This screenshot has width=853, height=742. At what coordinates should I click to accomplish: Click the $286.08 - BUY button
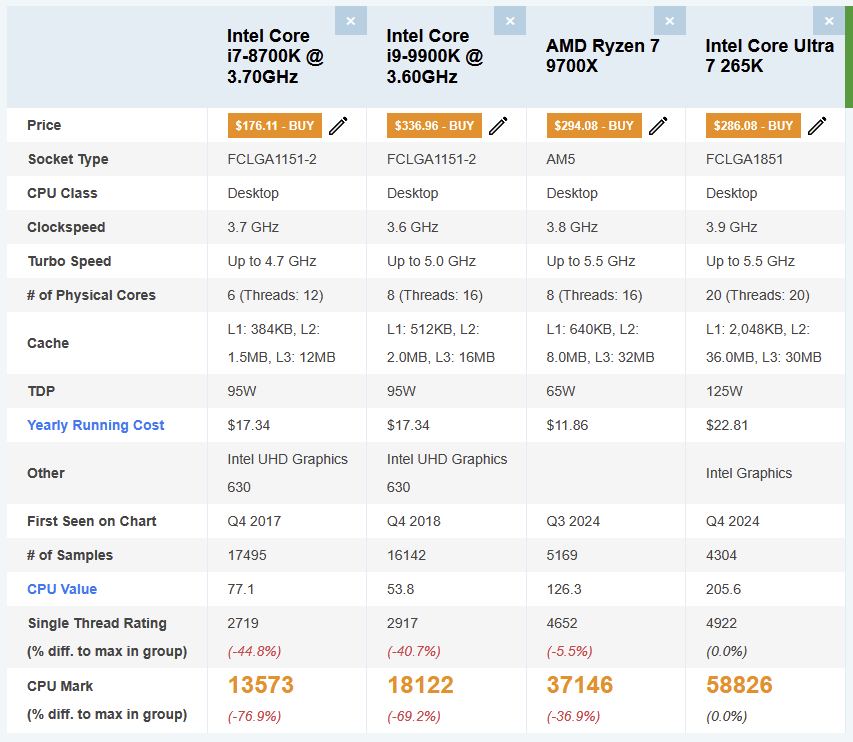click(753, 126)
